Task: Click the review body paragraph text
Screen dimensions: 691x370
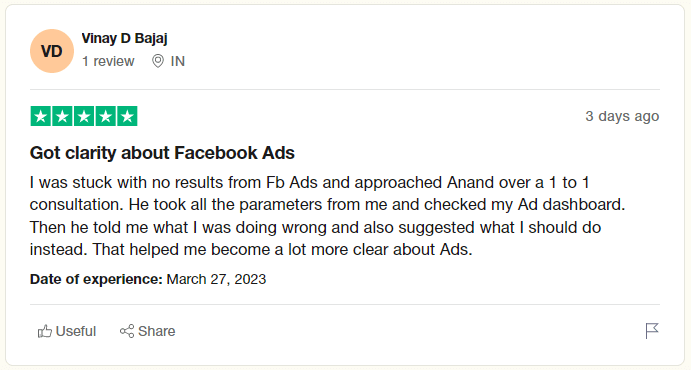Action: [x=327, y=216]
